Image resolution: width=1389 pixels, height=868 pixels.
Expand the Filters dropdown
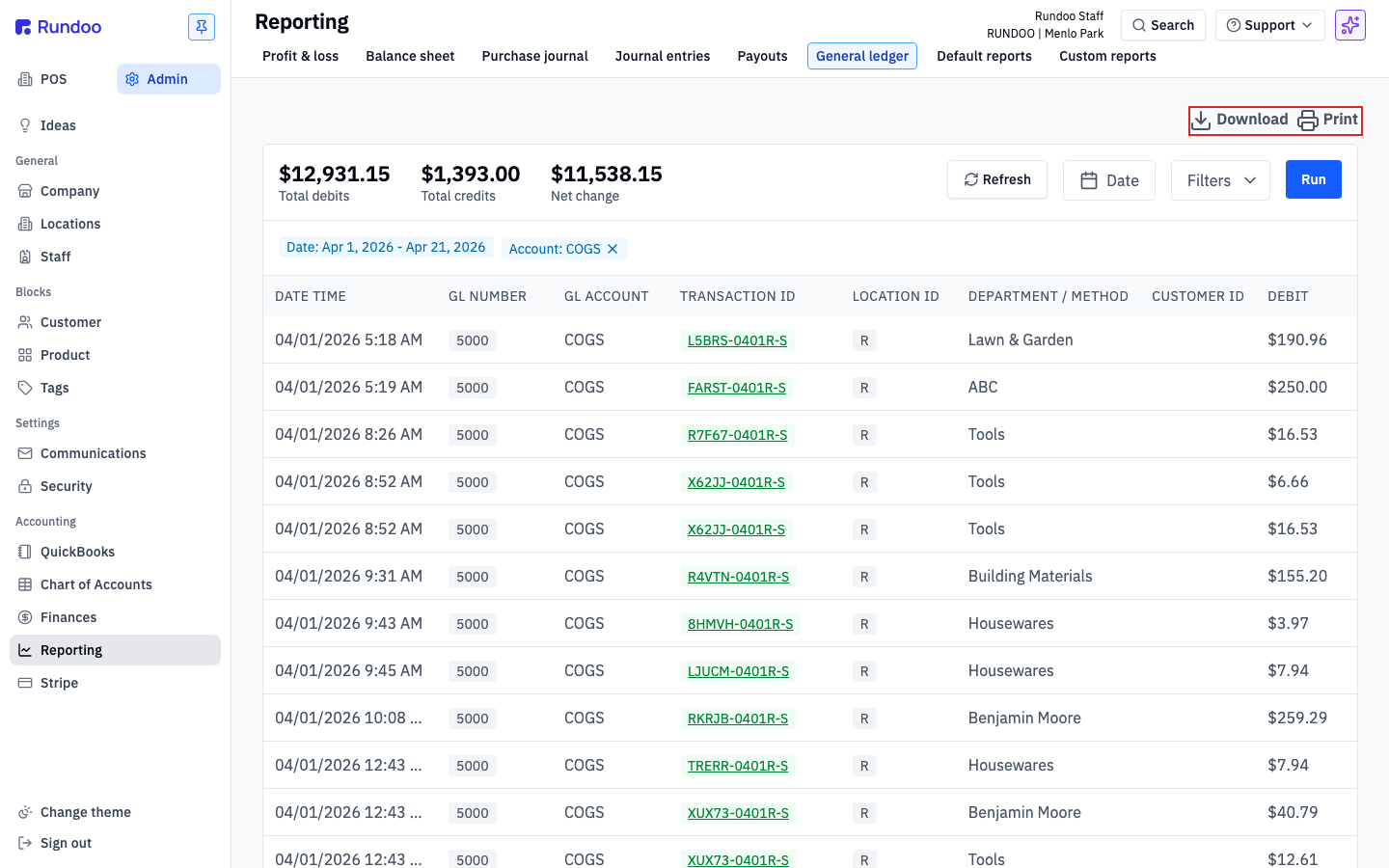click(x=1220, y=180)
